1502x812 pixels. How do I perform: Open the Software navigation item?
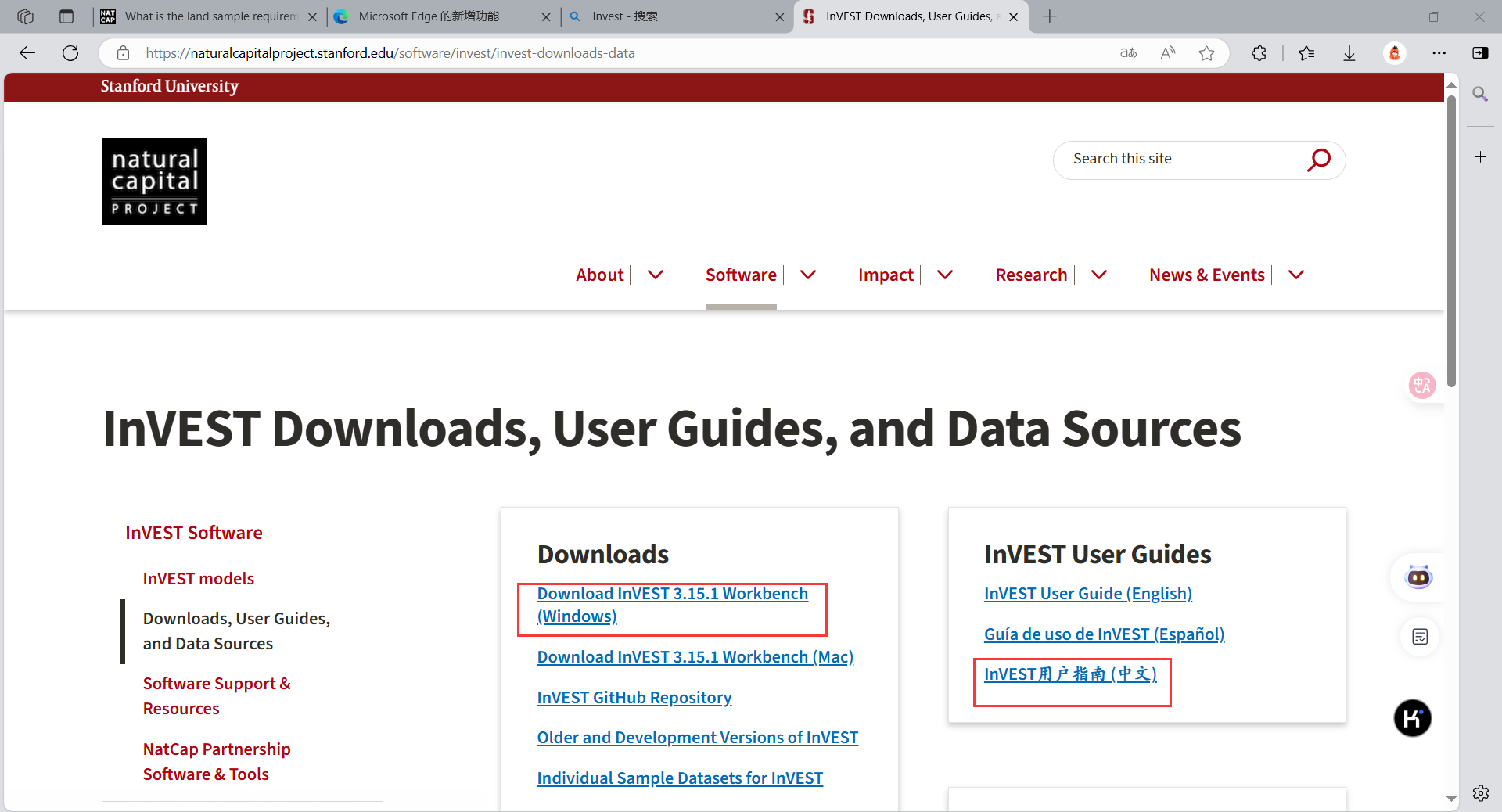pyautogui.click(x=741, y=275)
